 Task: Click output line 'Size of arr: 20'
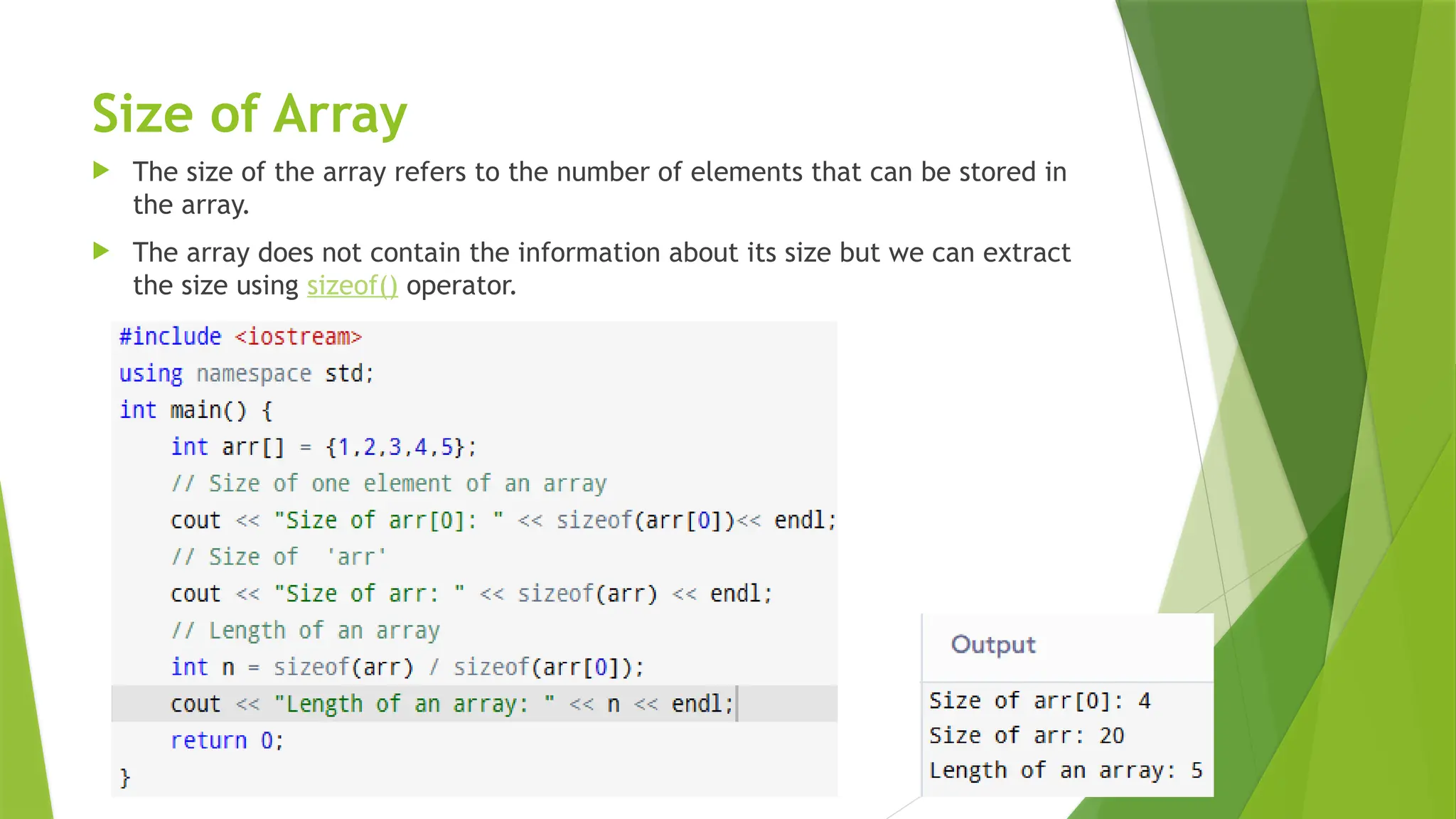1027,736
